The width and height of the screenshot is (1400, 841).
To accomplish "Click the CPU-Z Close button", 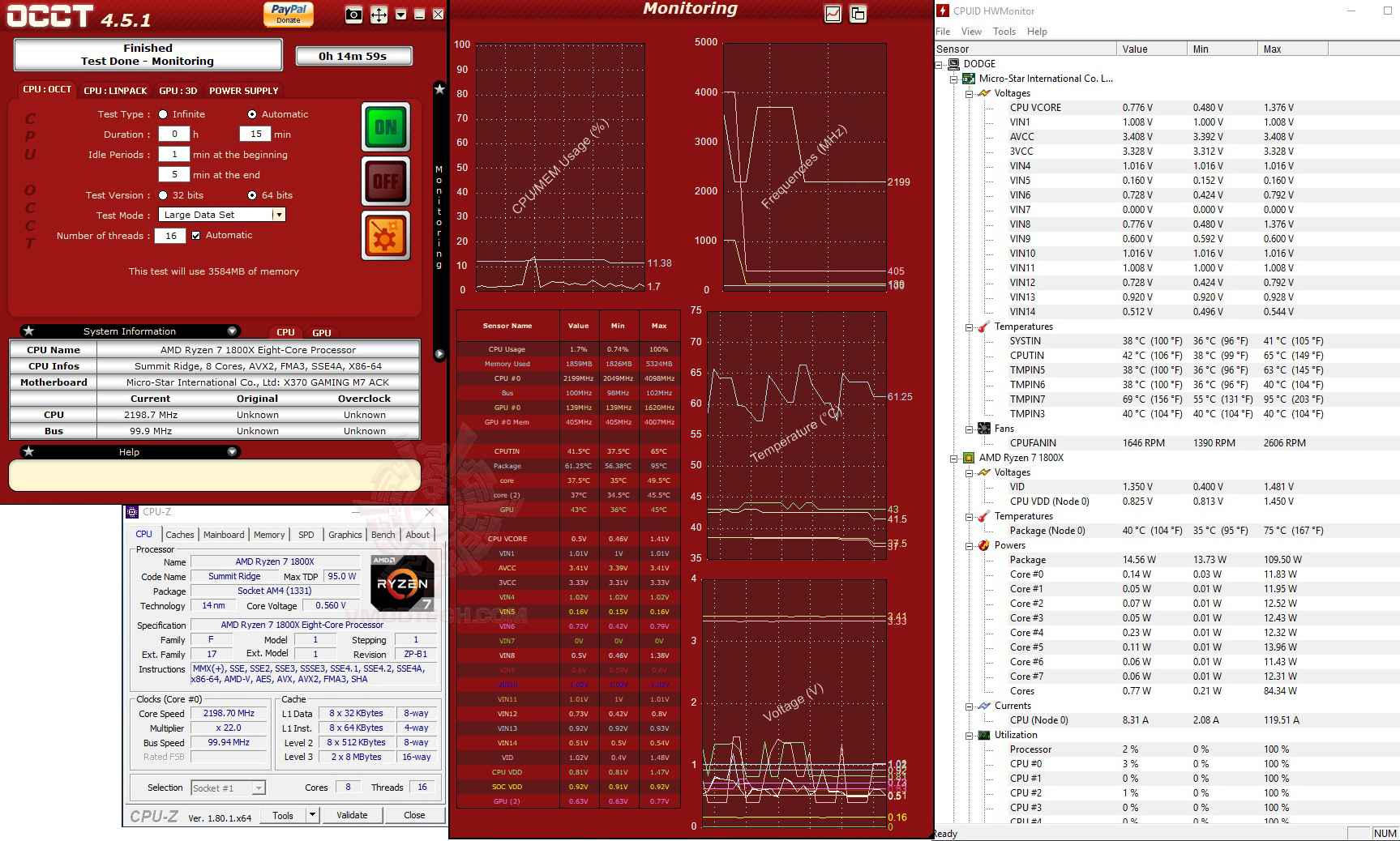I will tap(414, 816).
